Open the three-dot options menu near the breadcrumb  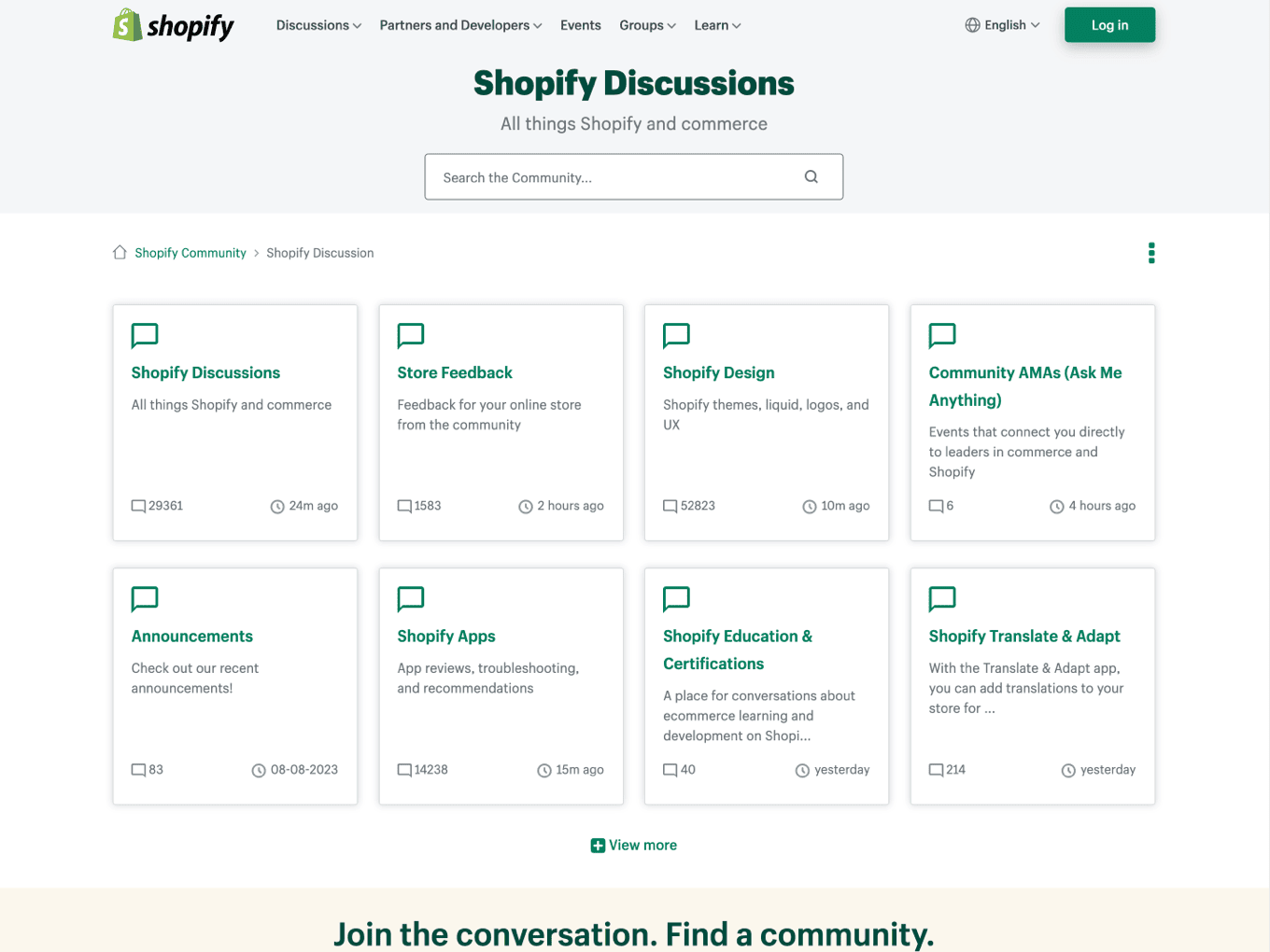point(1151,252)
